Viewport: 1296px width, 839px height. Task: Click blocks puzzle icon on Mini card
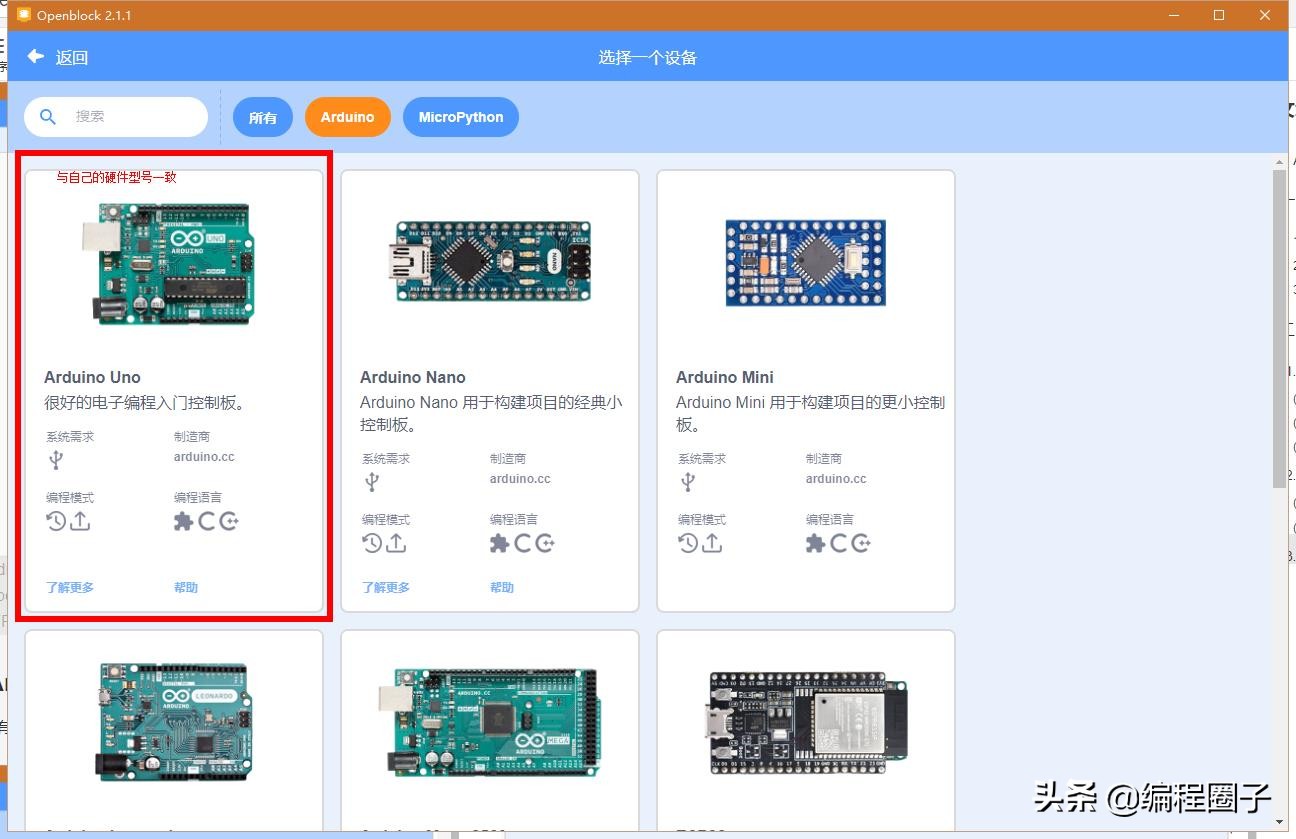[815, 543]
